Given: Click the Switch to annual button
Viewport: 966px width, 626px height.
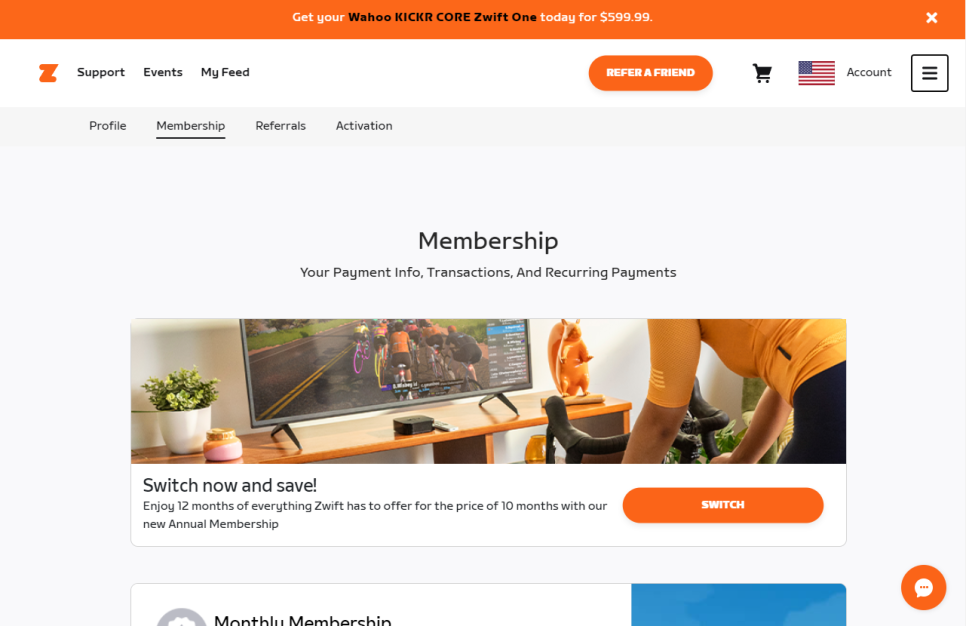Looking at the screenshot, I should [x=723, y=505].
